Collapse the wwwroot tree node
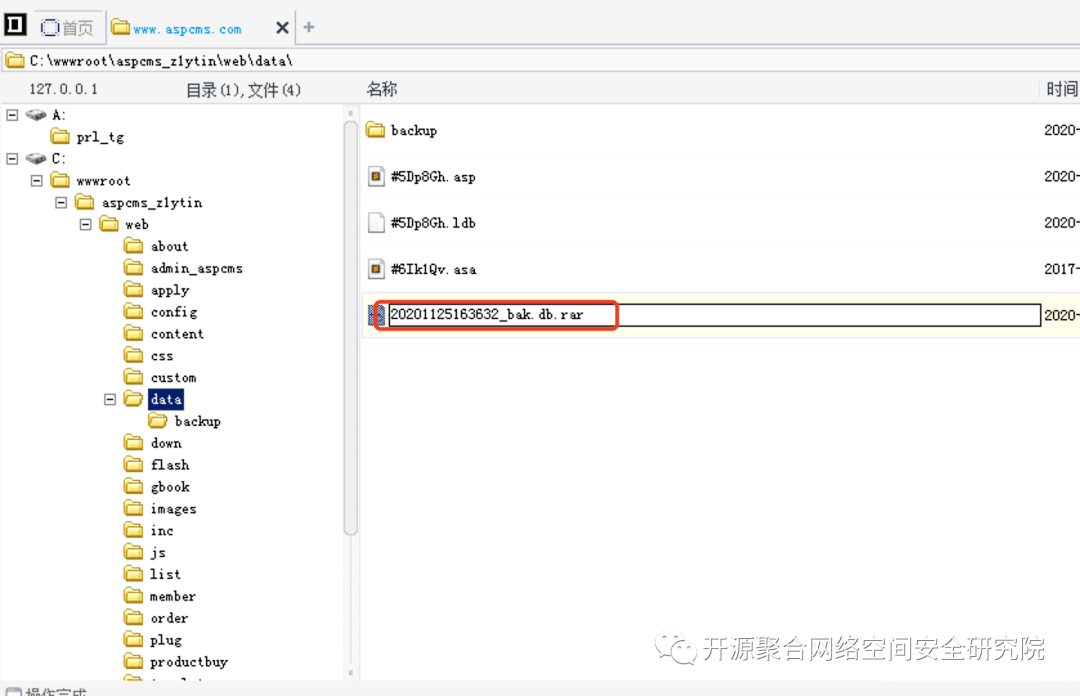This screenshot has width=1080, height=696. [37, 181]
